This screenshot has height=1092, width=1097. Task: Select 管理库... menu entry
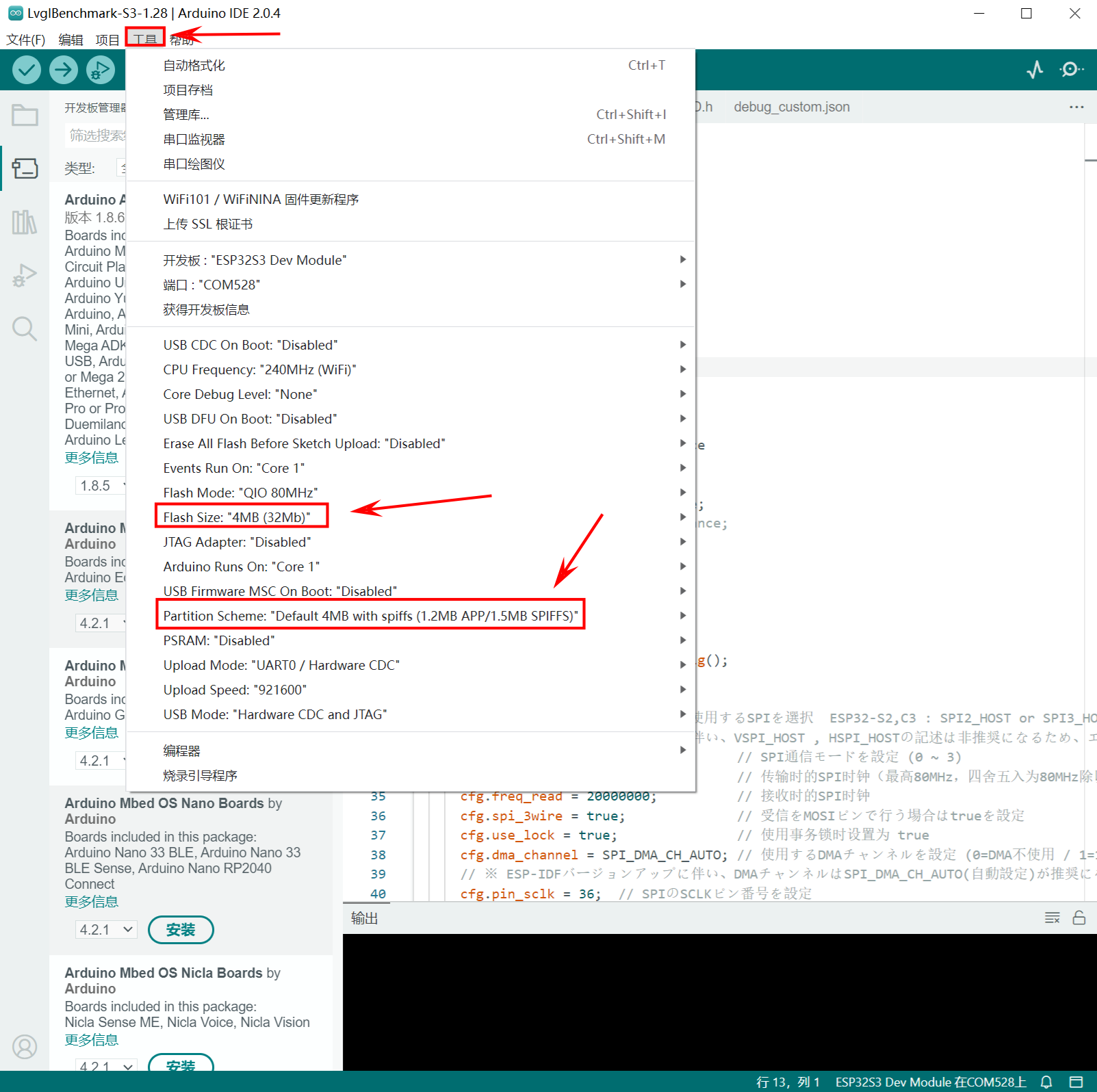pyautogui.click(x=411, y=114)
